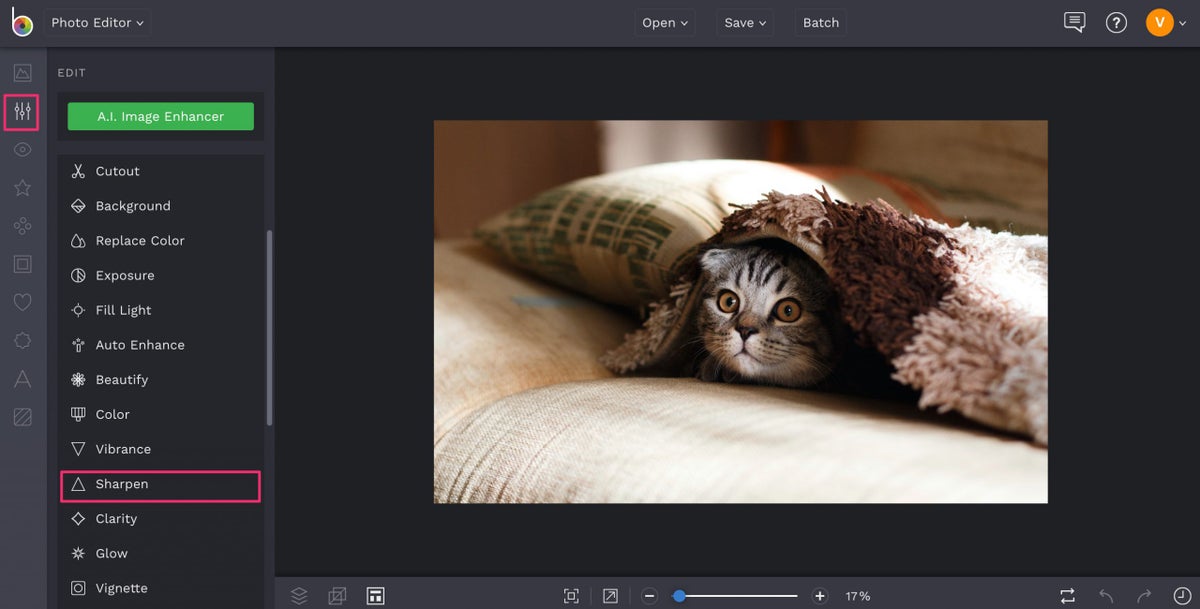Image resolution: width=1200 pixels, height=609 pixels.
Task: Click the Batch button
Action: coord(820,23)
